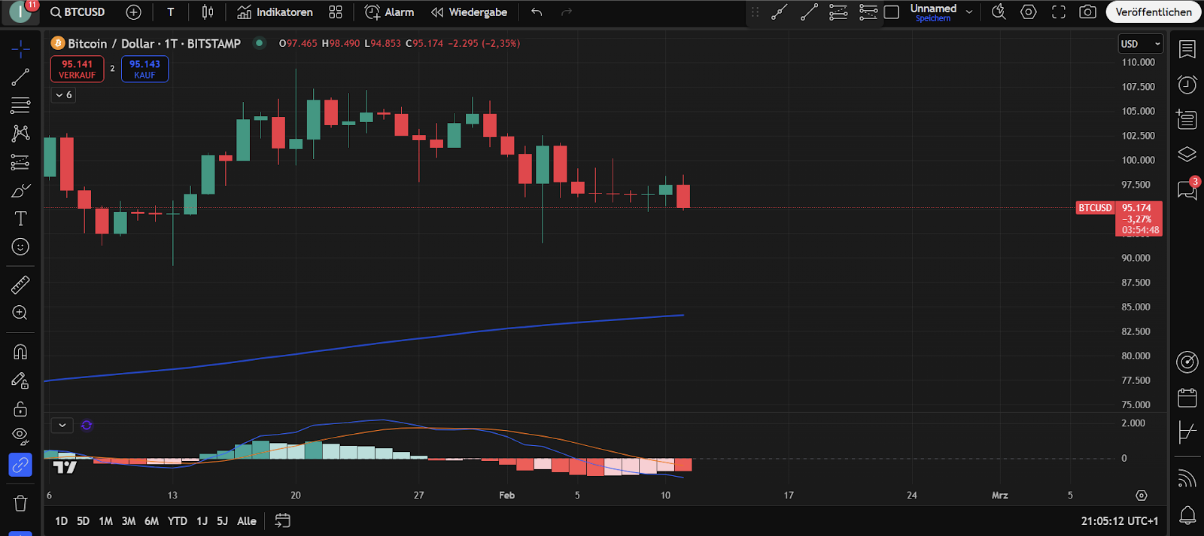Expand the collapsed indicators legend showing 6
The image size is (1204, 536).
point(62,95)
